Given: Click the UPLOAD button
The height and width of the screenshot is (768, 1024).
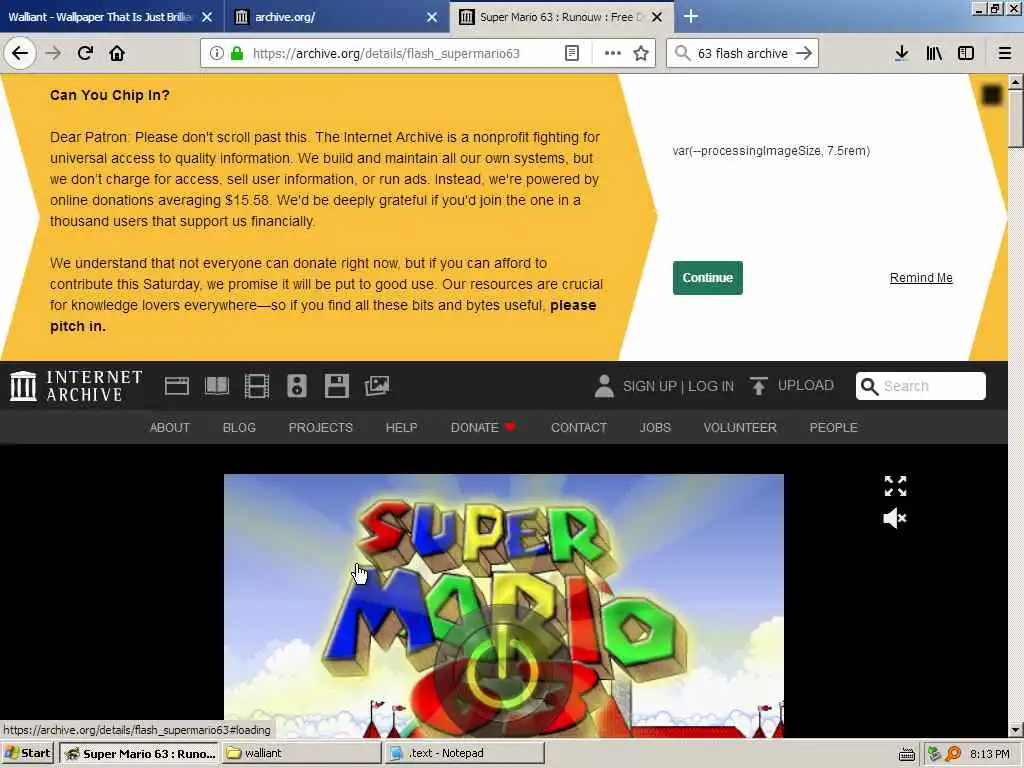Looking at the screenshot, I should 792,385.
